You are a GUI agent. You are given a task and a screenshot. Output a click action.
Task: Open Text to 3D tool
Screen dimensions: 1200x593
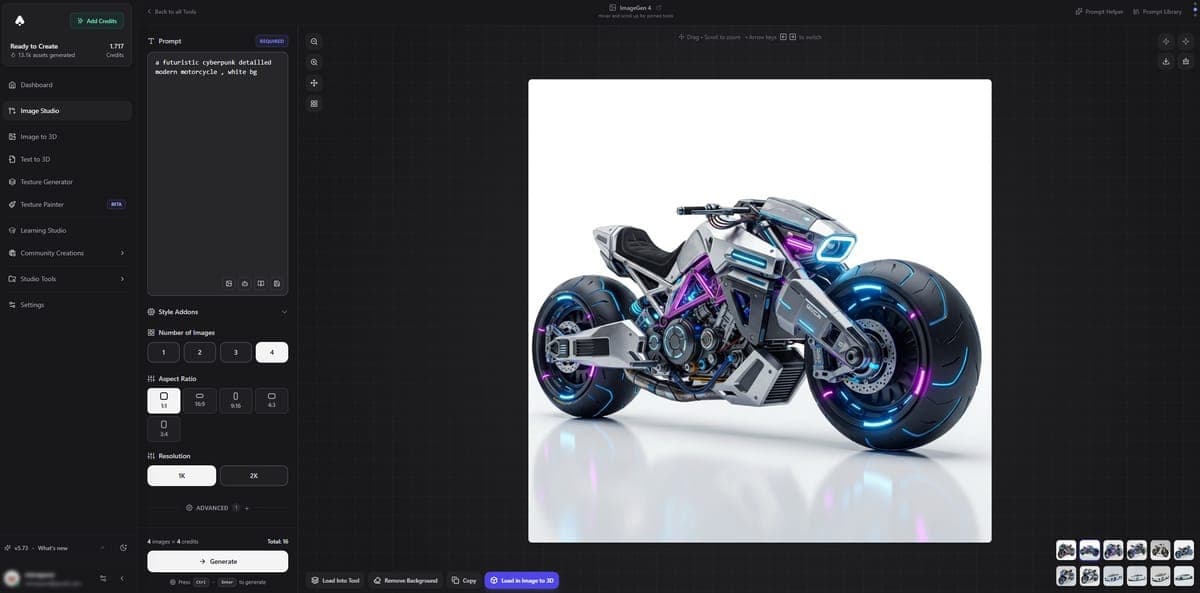pyautogui.click(x=66, y=159)
